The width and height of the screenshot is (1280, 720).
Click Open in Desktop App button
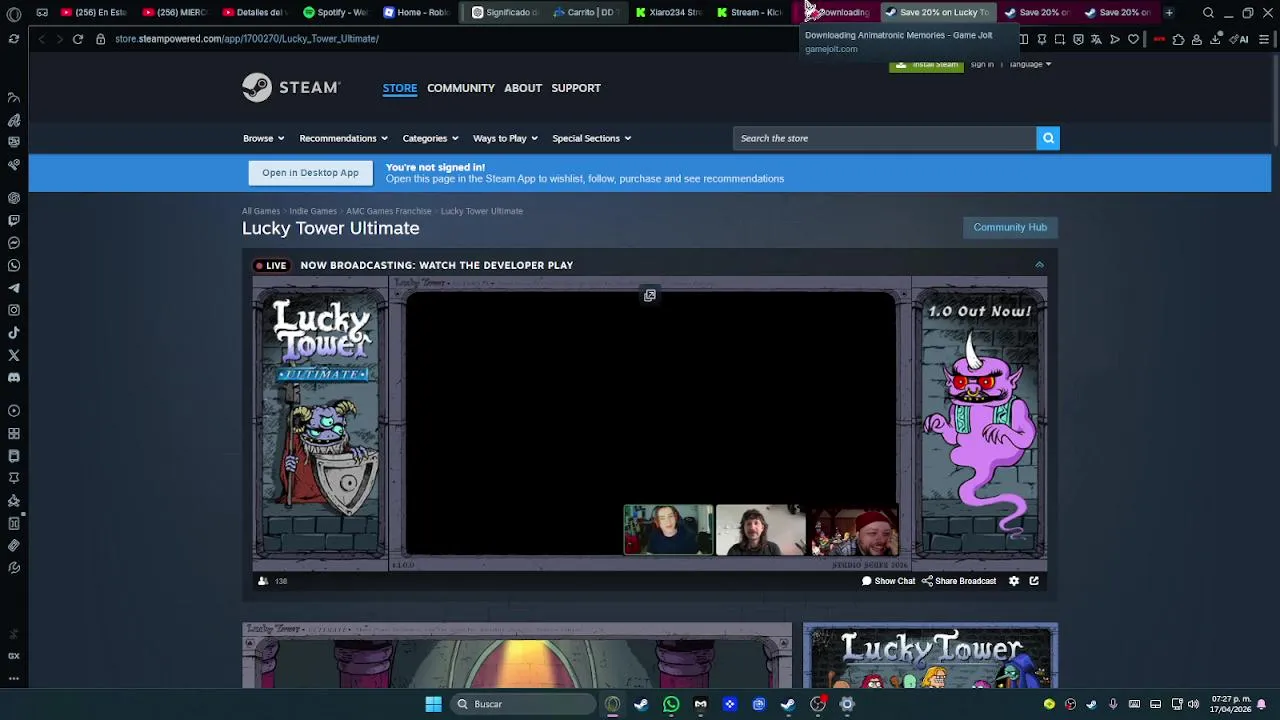tap(310, 173)
